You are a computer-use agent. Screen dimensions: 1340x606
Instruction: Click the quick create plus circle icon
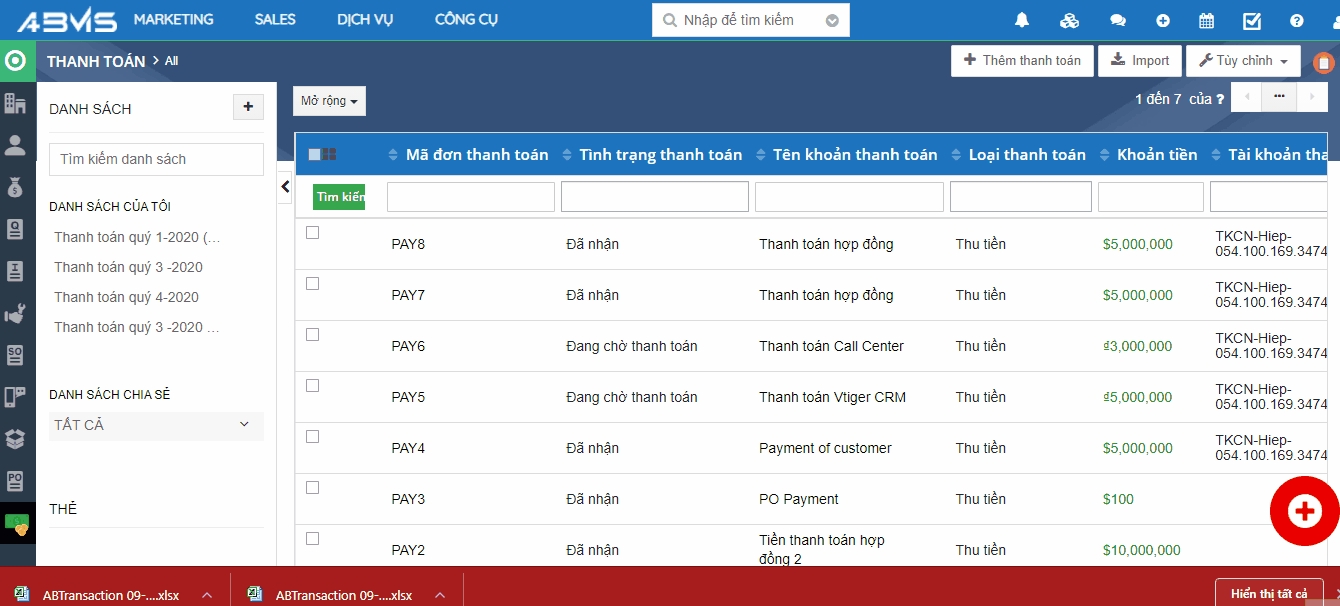click(1162, 20)
